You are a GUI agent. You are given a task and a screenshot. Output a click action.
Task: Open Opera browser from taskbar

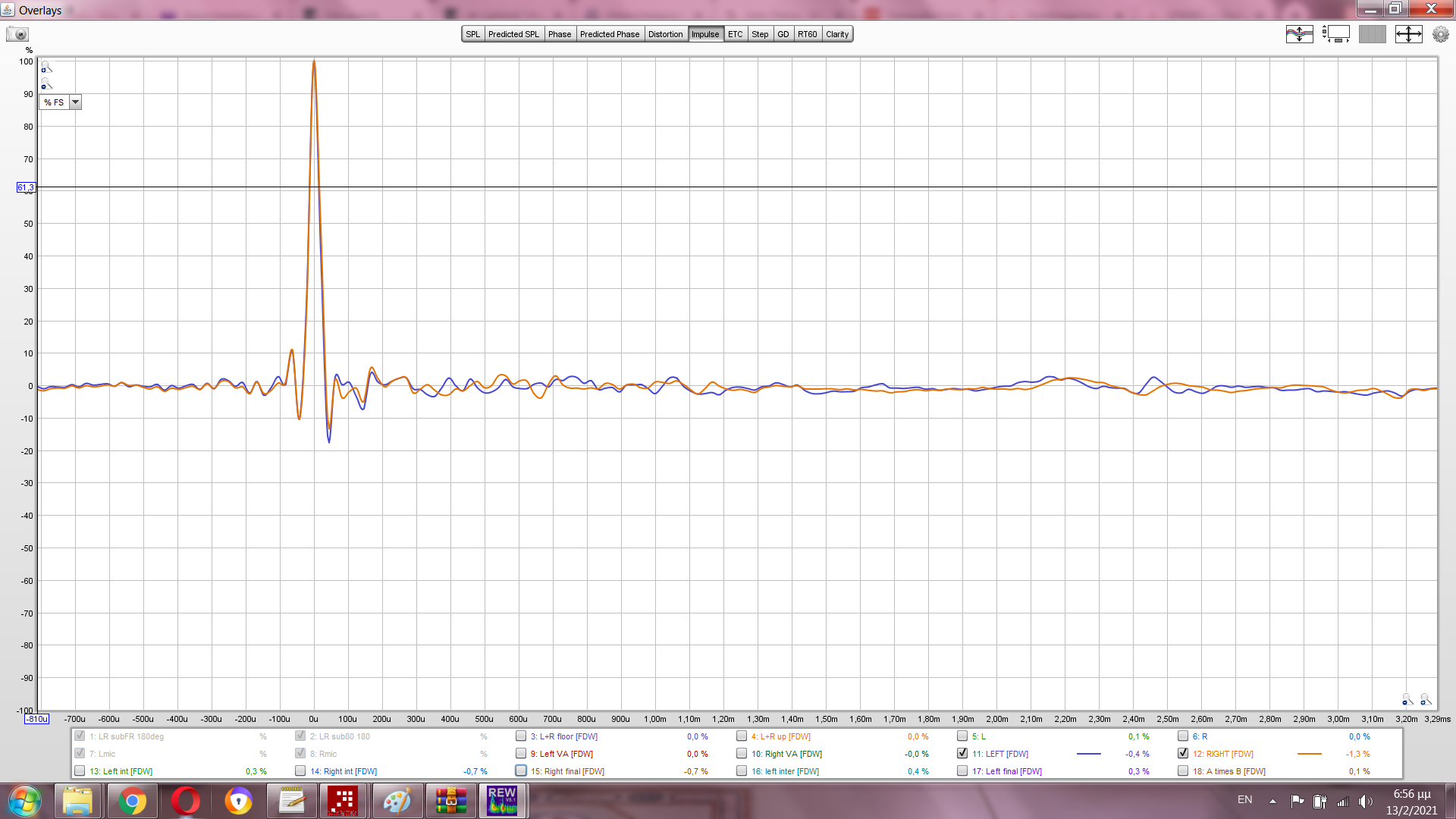click(185, 801)
